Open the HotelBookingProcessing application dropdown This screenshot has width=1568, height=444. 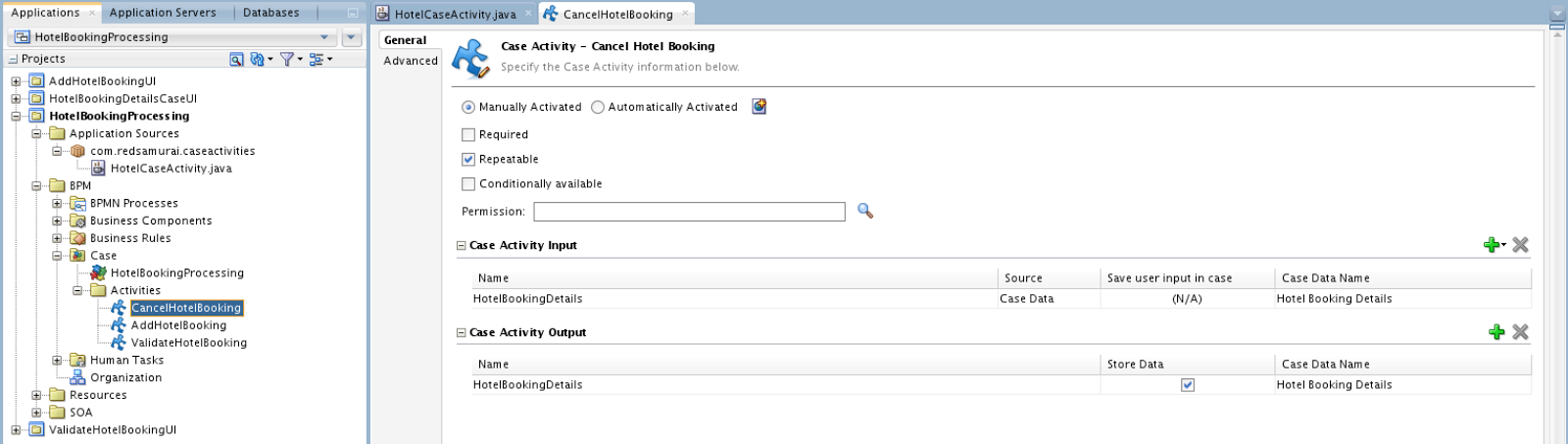tap(324, 37)
